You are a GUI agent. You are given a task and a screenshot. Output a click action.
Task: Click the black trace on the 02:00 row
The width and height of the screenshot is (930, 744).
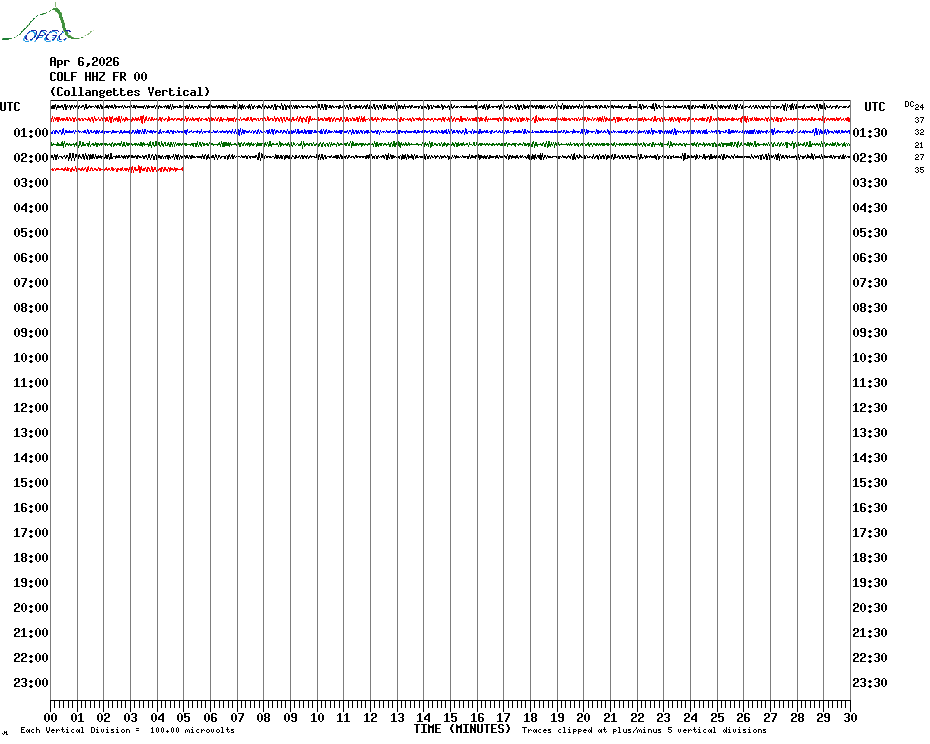click(x=451, y=157)
